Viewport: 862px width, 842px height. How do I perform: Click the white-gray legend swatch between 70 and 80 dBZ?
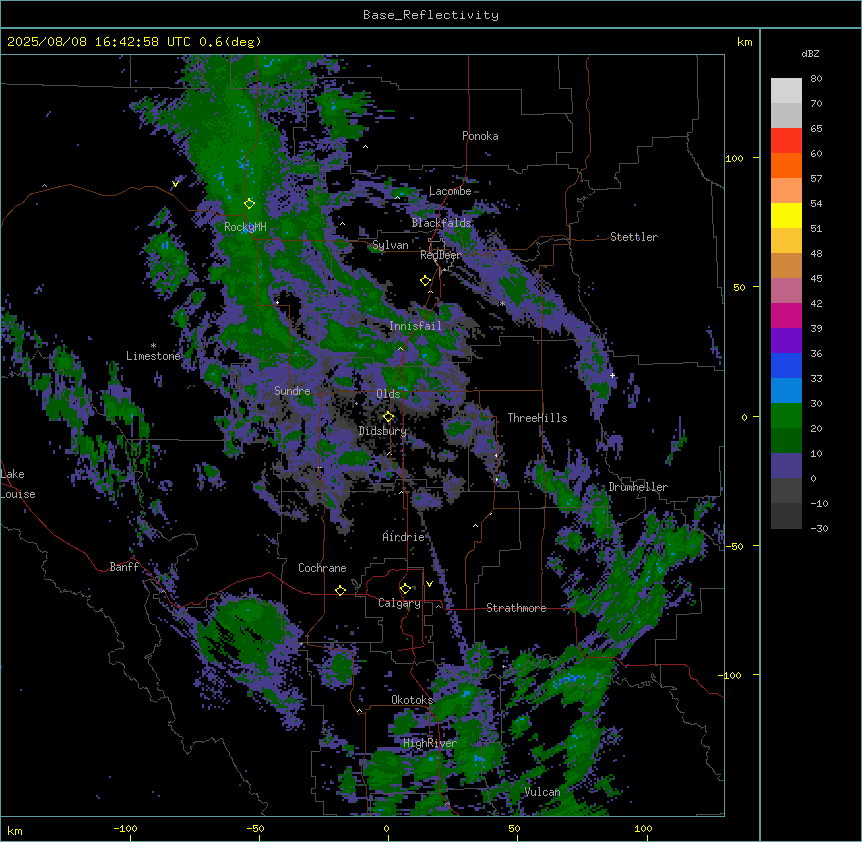[x=786, y=91]
